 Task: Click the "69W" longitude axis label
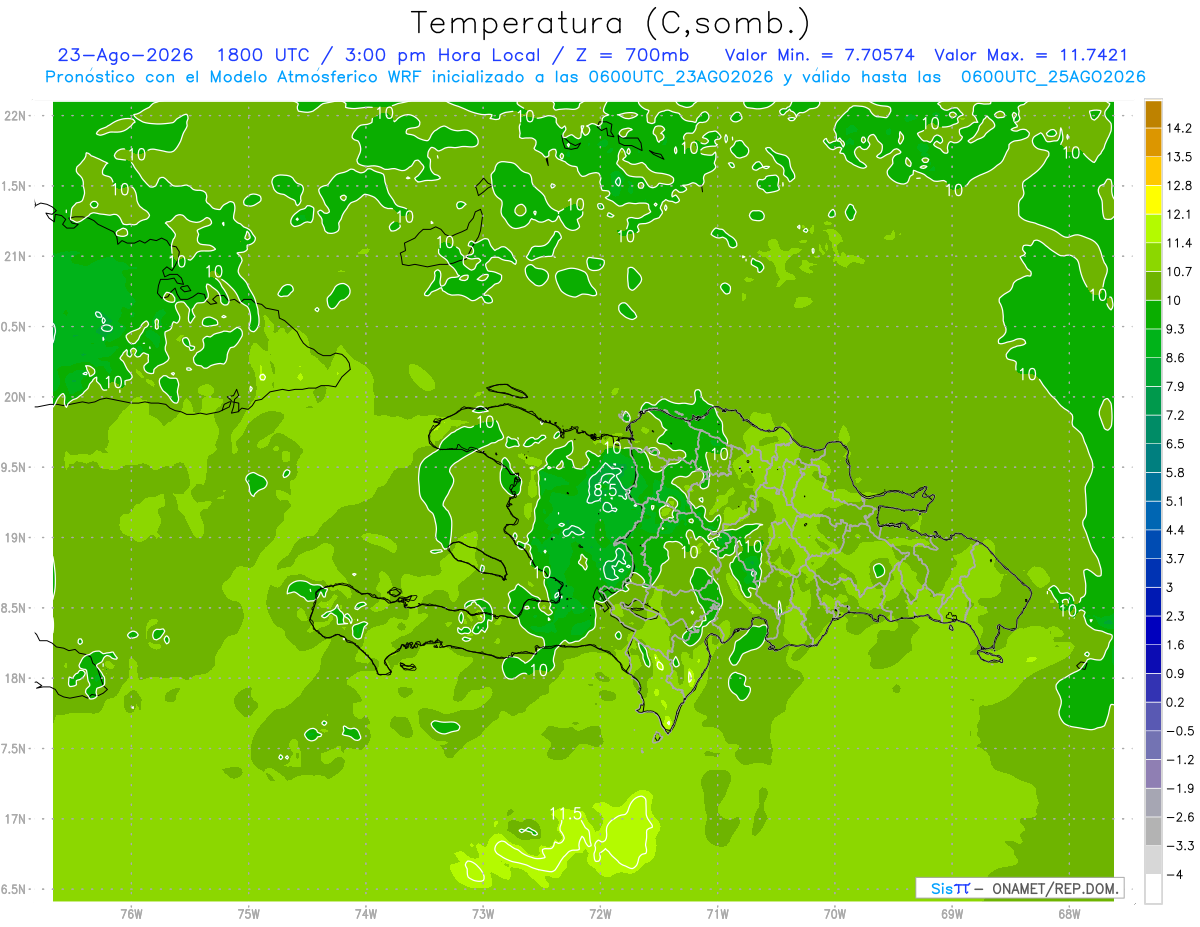click(x=952, y=913)
